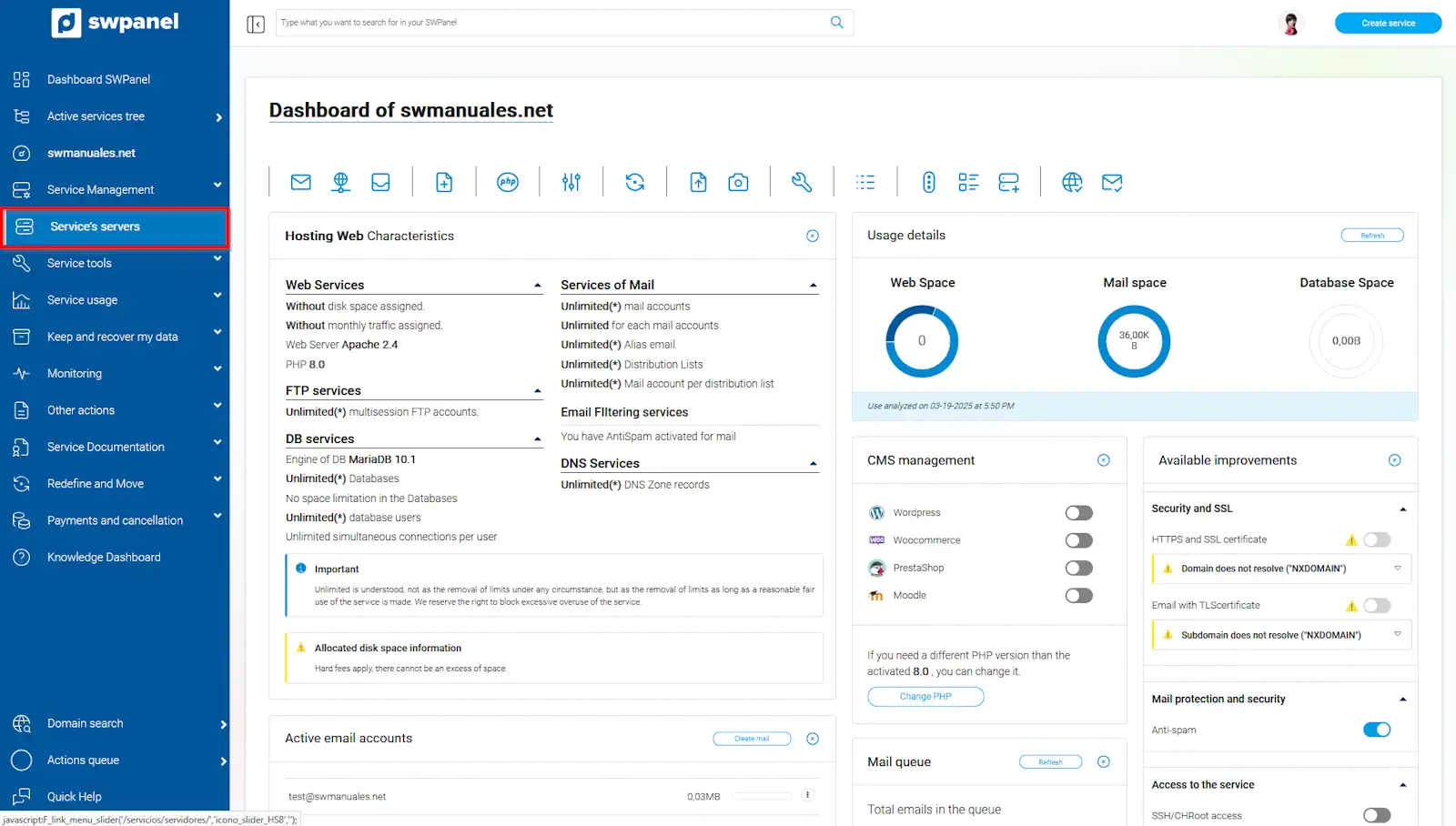Expand the Domain does not resolve warning
1456x826 pixels.
1398,569
